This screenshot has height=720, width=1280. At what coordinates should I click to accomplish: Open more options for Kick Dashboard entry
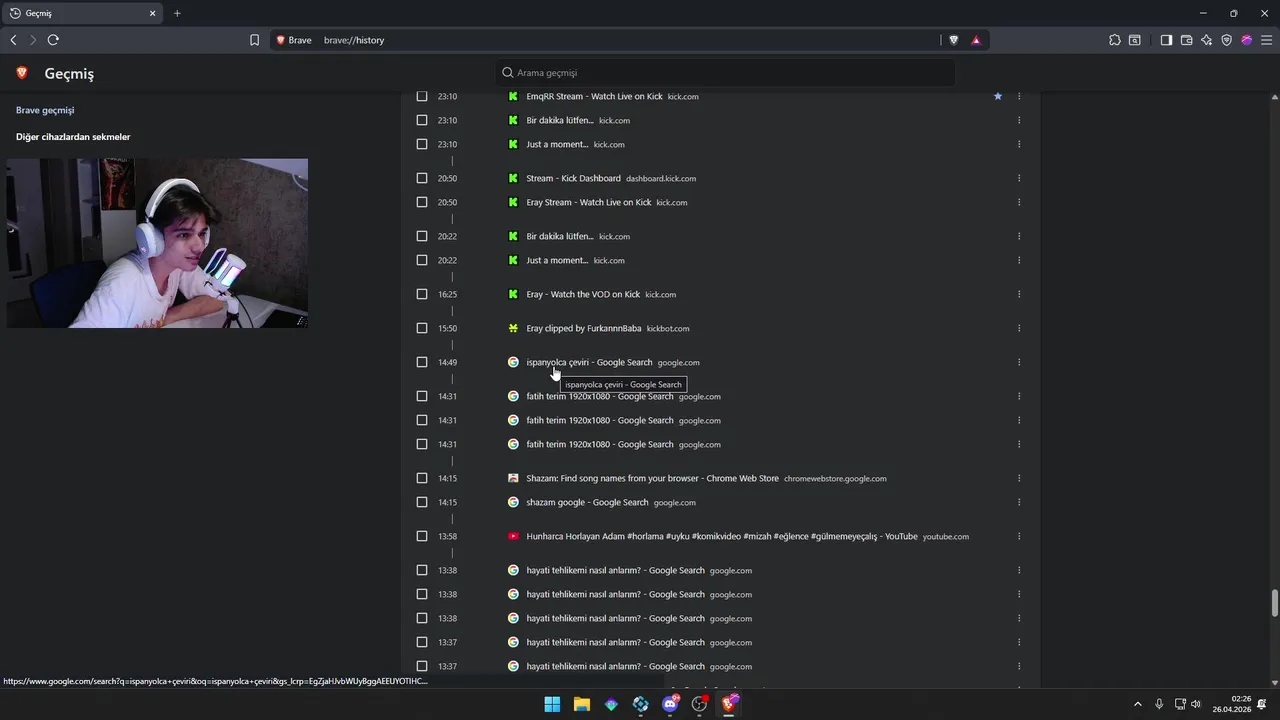[1019, 178]
